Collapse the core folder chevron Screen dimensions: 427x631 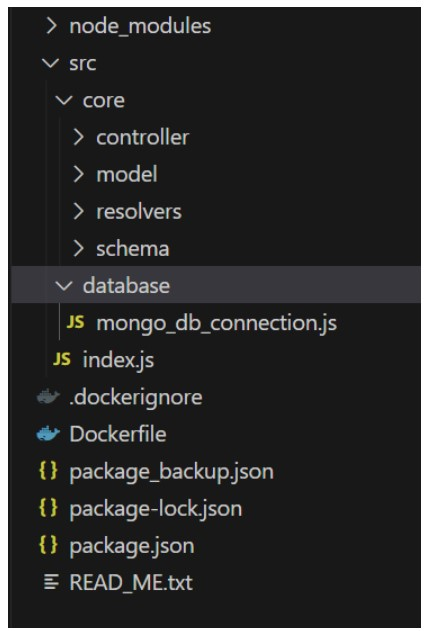tap(64, 100)
